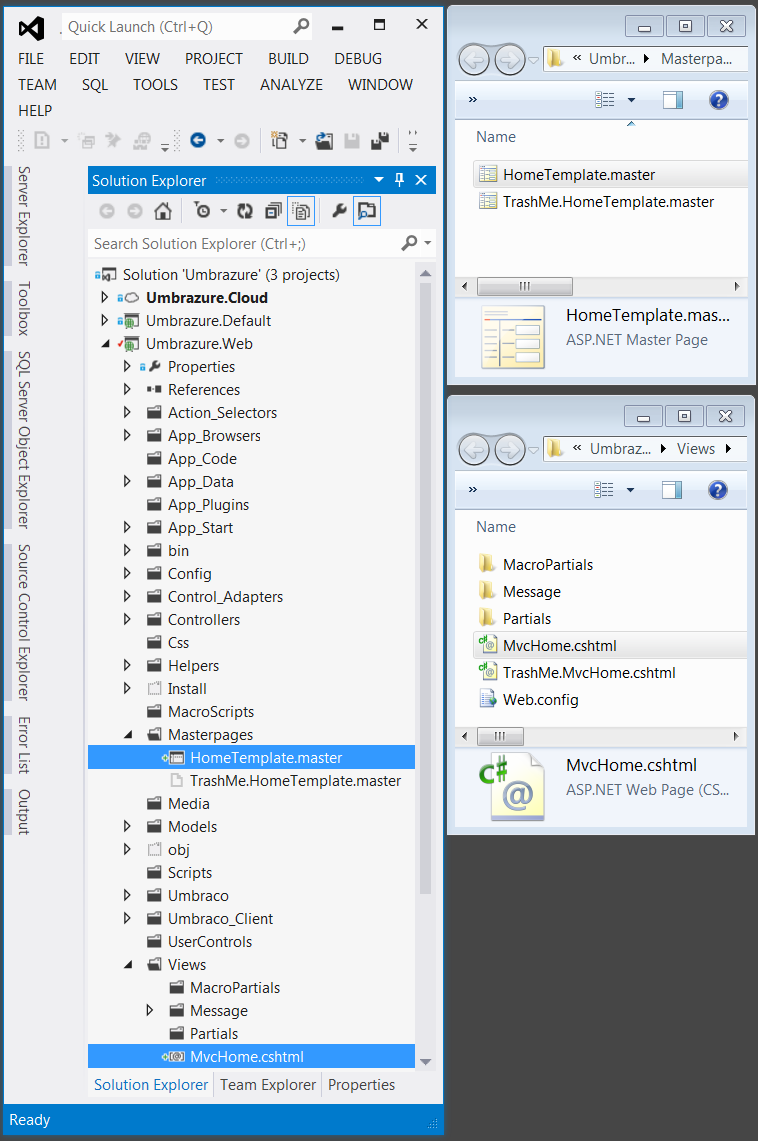The height and width of the screenshot is (1141, 758).
Task: Click the Navigate Backward toolbar arrow
Action: 198,141
